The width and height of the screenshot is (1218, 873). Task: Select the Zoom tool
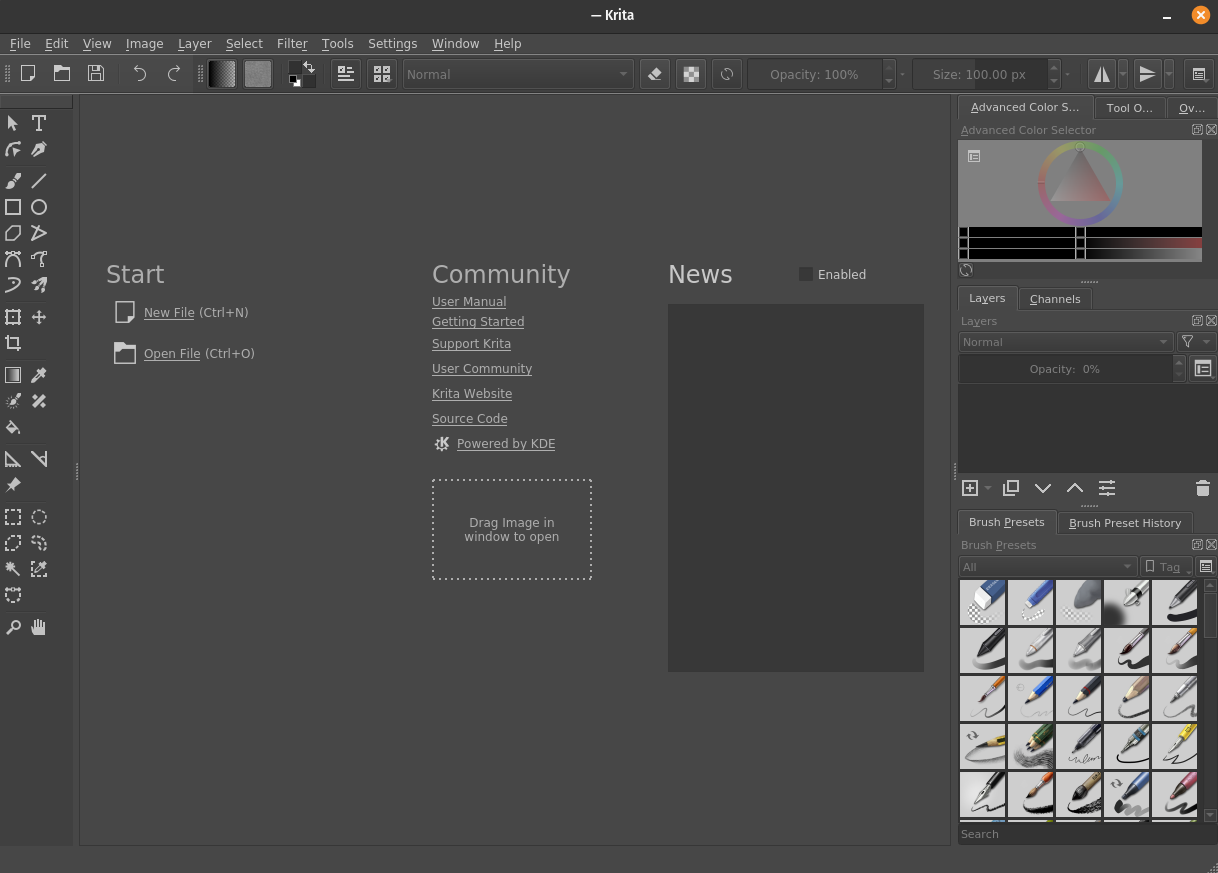[13, 627]
